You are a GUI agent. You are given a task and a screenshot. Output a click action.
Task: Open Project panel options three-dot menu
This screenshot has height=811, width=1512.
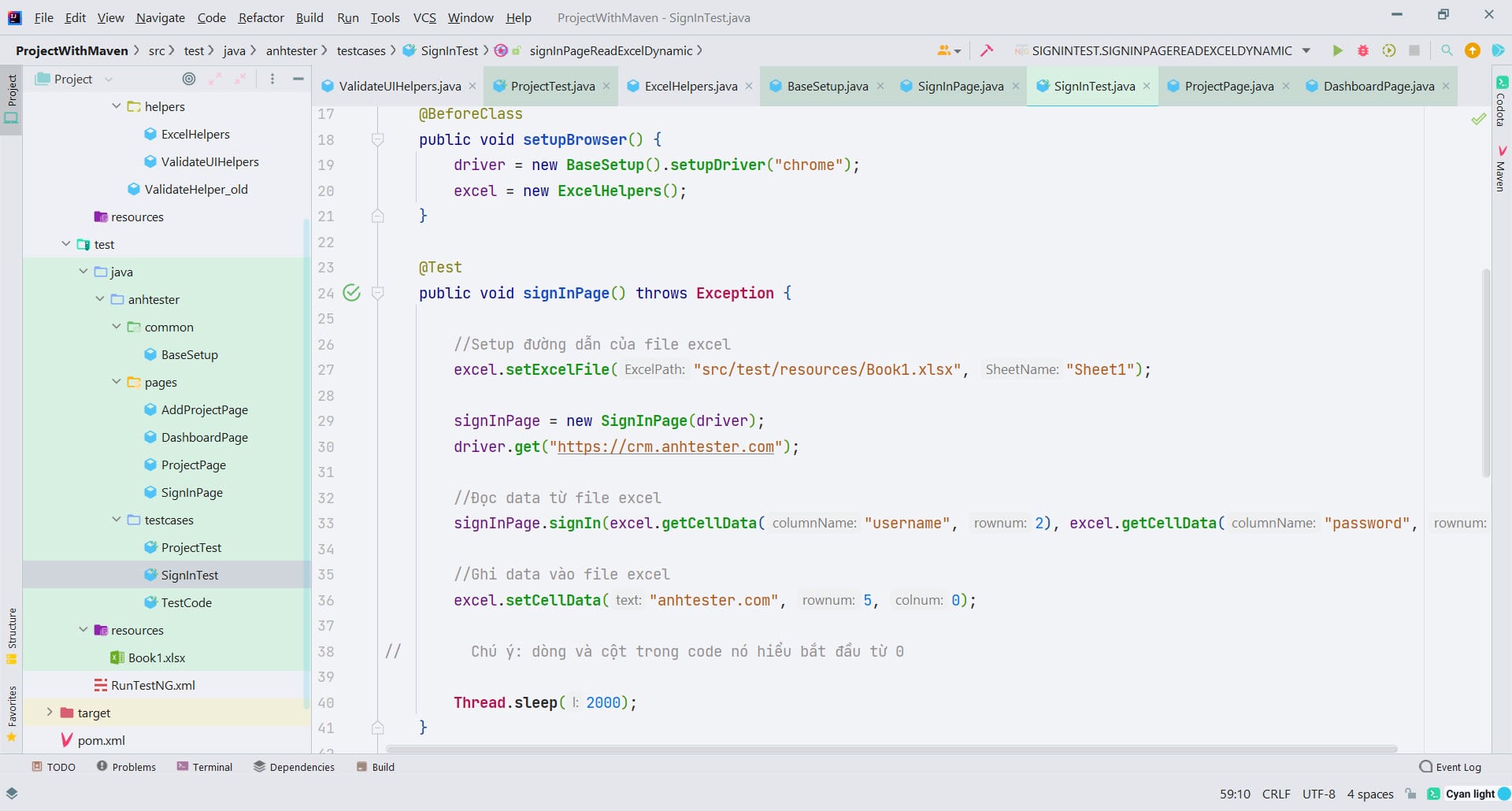point(272,79)
